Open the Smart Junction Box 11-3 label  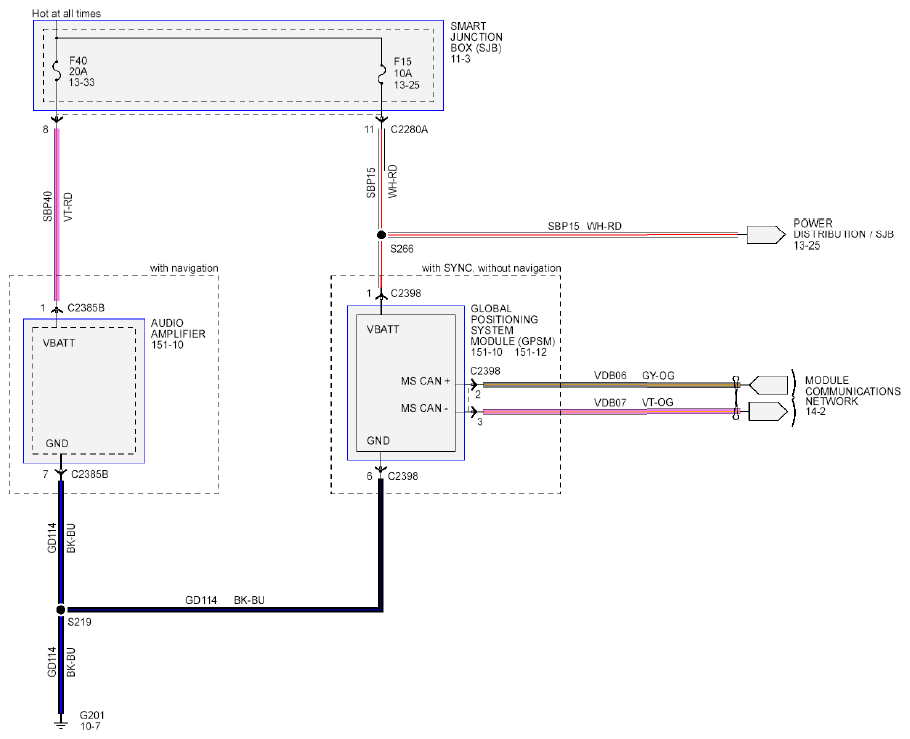tap(476, 42)
